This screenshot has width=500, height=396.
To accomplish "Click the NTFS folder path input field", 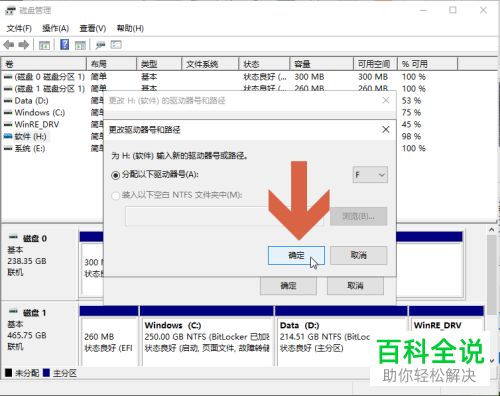I will click(x=224, y=216).
